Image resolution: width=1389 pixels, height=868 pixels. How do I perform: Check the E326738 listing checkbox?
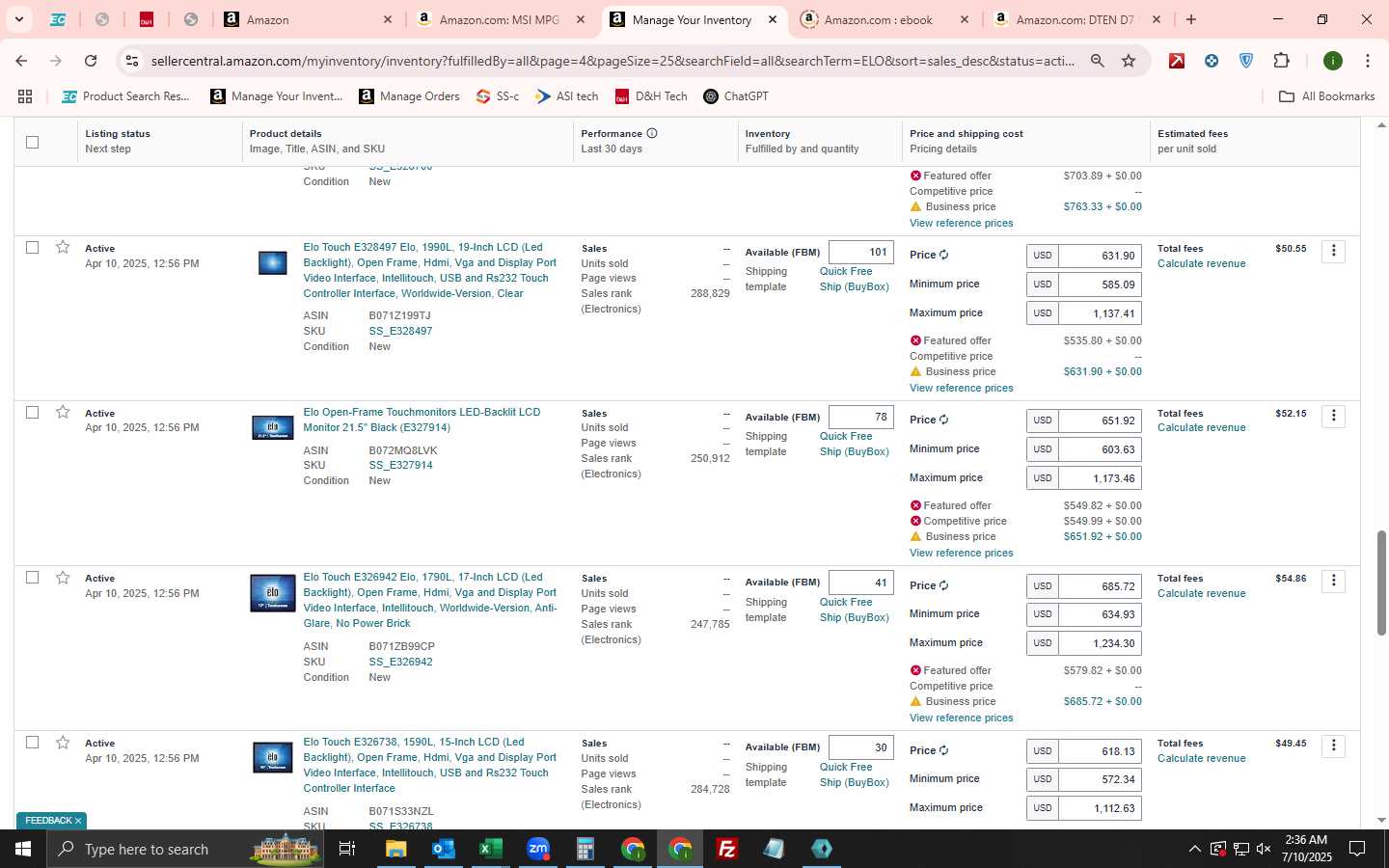33,743
